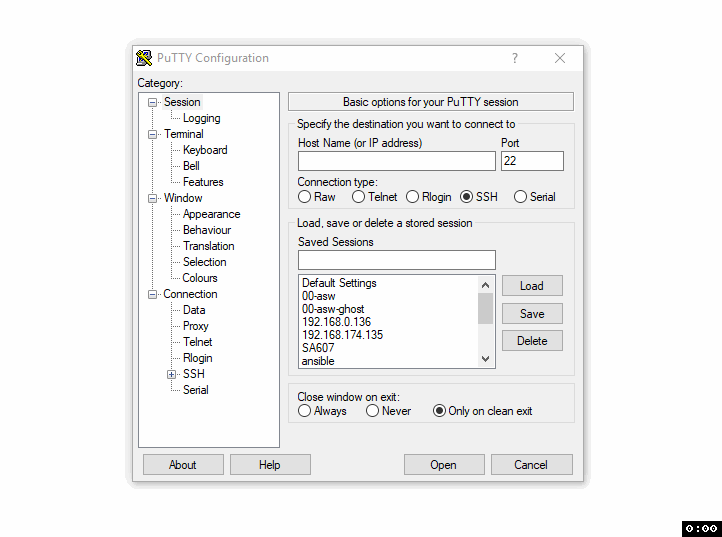Open the Translation category

(x=209, y=246)
